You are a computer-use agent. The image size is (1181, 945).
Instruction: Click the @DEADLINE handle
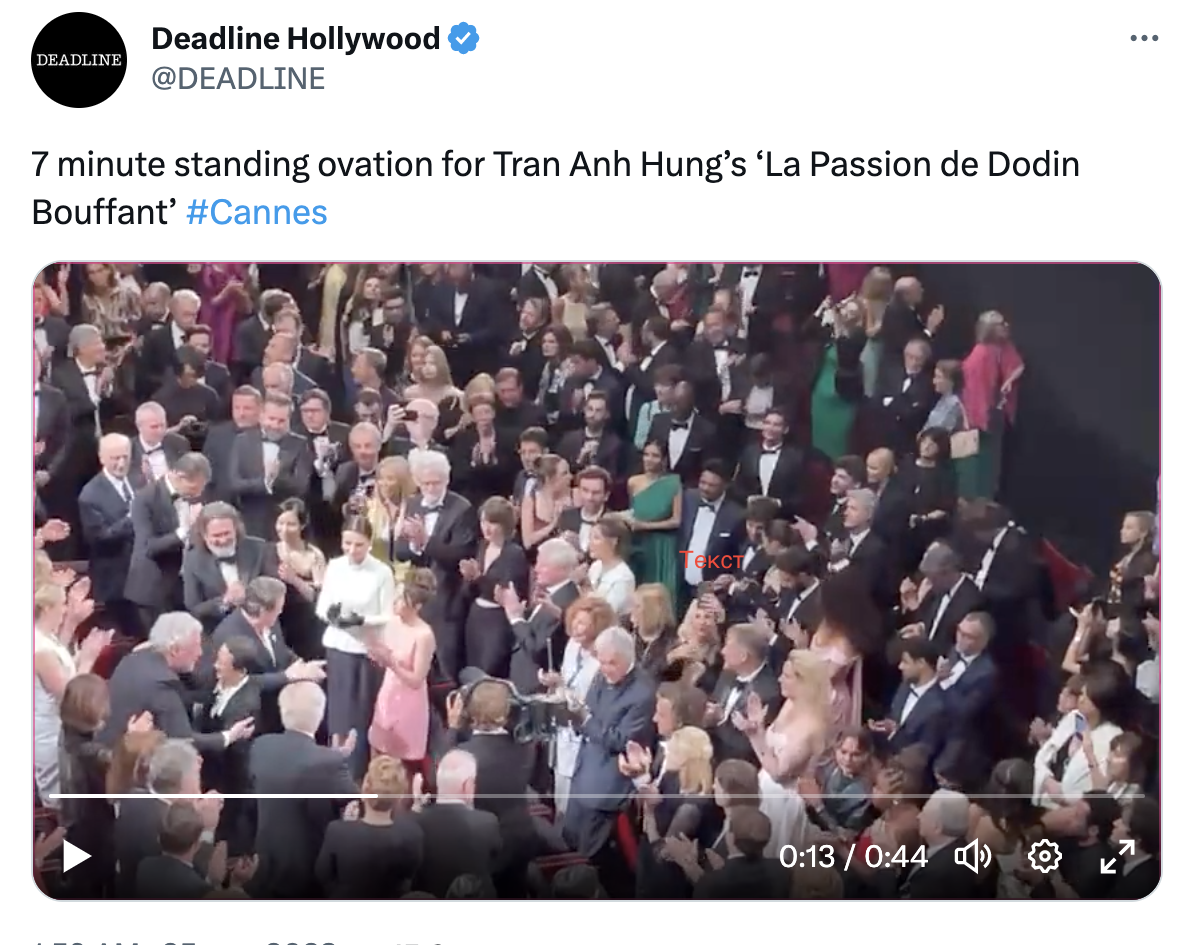[238, 78]
